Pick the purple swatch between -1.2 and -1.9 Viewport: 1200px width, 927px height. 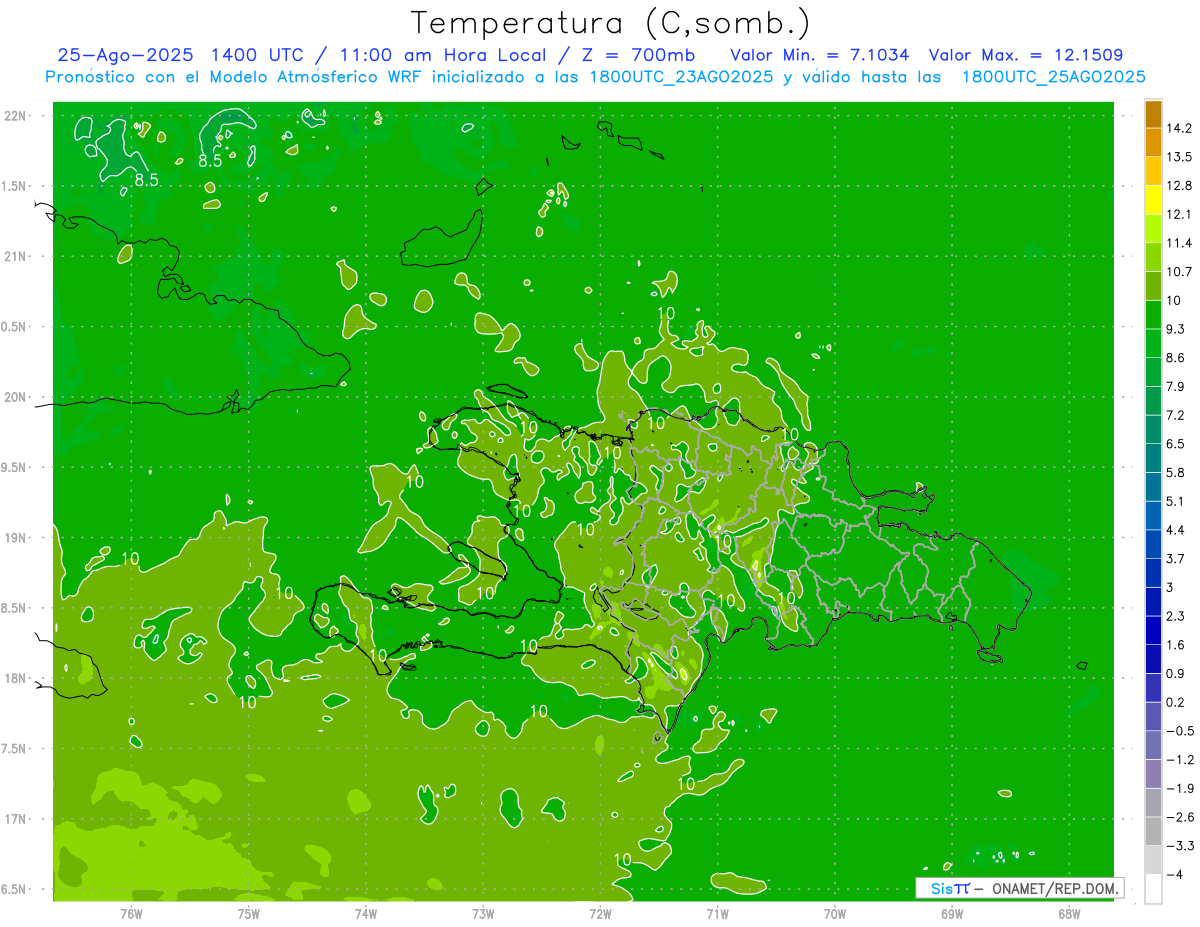click(x=1153, y=774)
